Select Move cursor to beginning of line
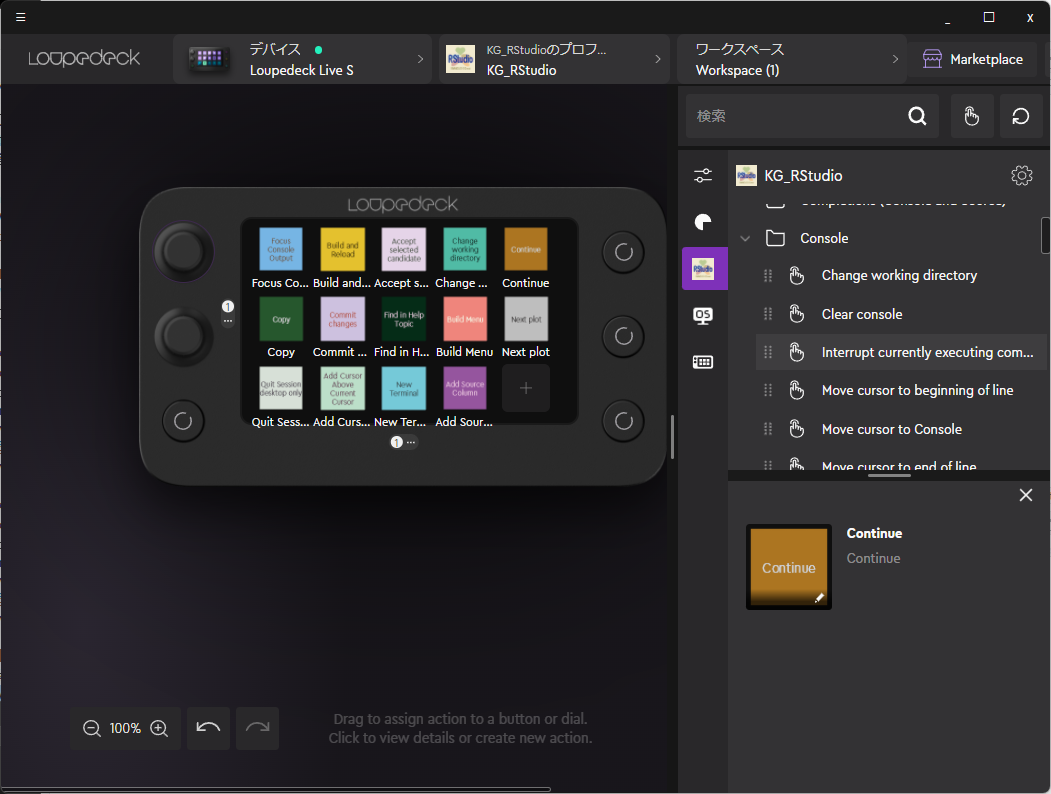Image resolution: width=1051 pixels, height=794 pixels. 901,391
